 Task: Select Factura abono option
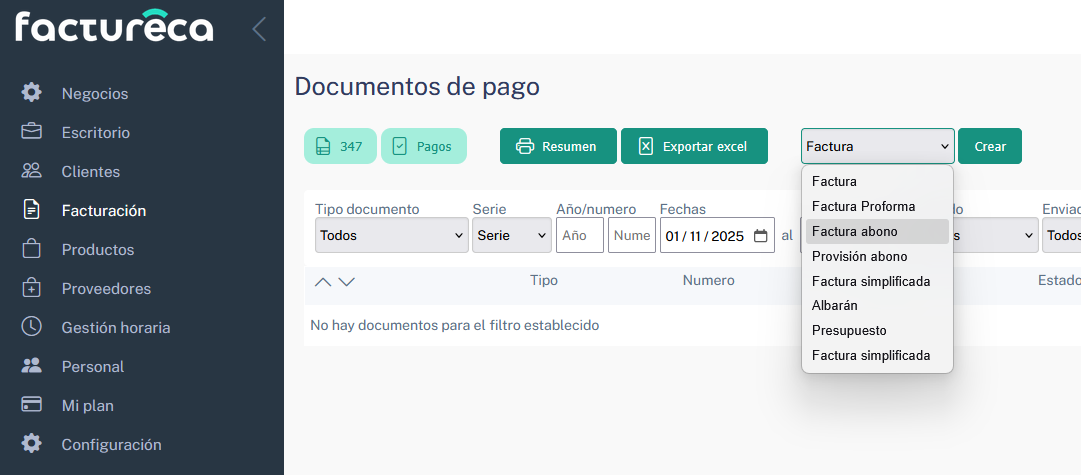[877, 231]
